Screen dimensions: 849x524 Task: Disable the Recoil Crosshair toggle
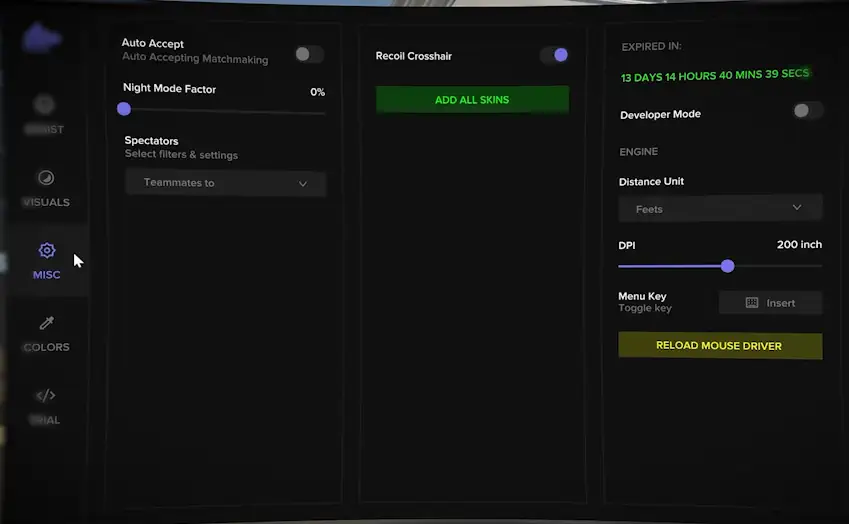(x=554, y=55)
